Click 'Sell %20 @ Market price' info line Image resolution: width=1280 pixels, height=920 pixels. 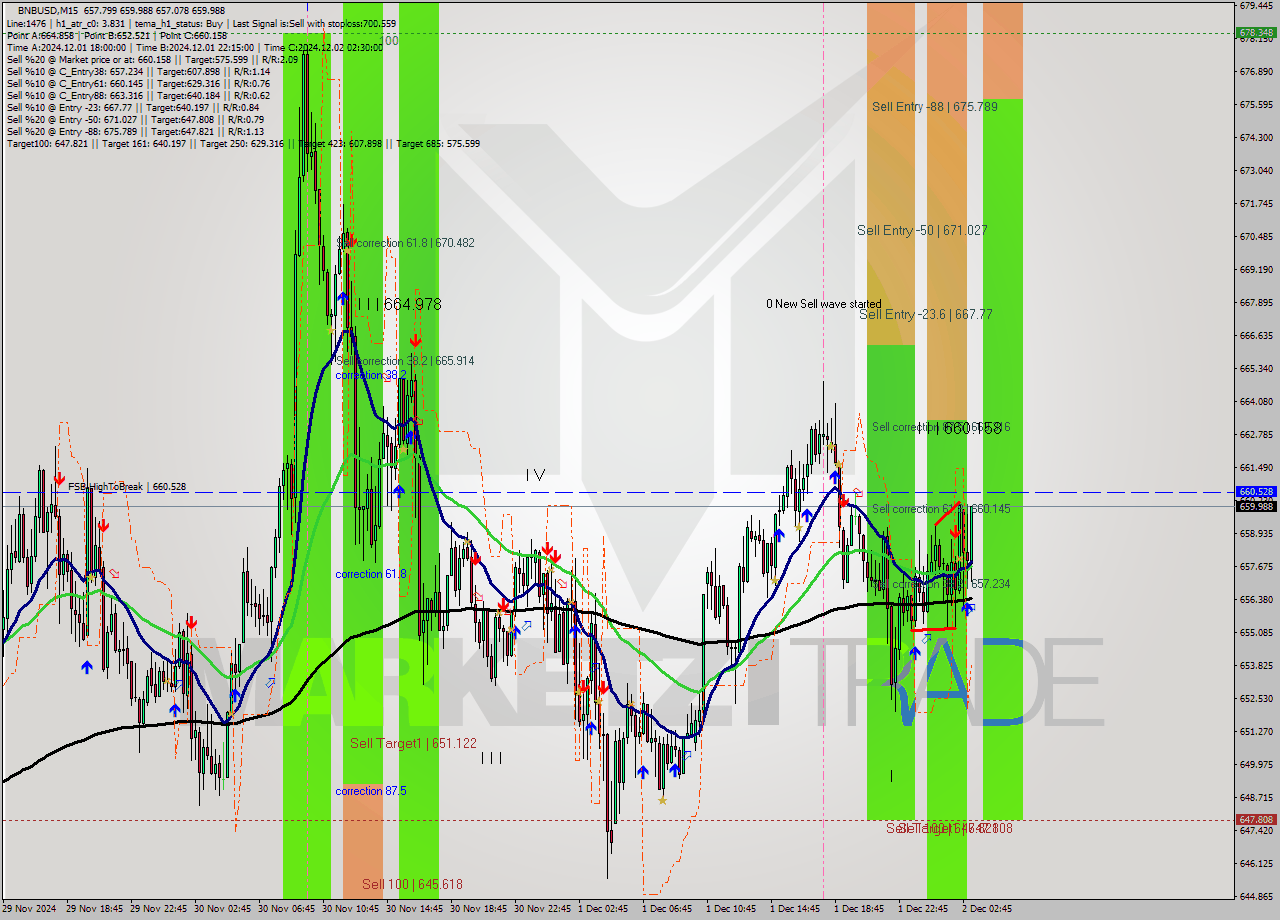152,60
